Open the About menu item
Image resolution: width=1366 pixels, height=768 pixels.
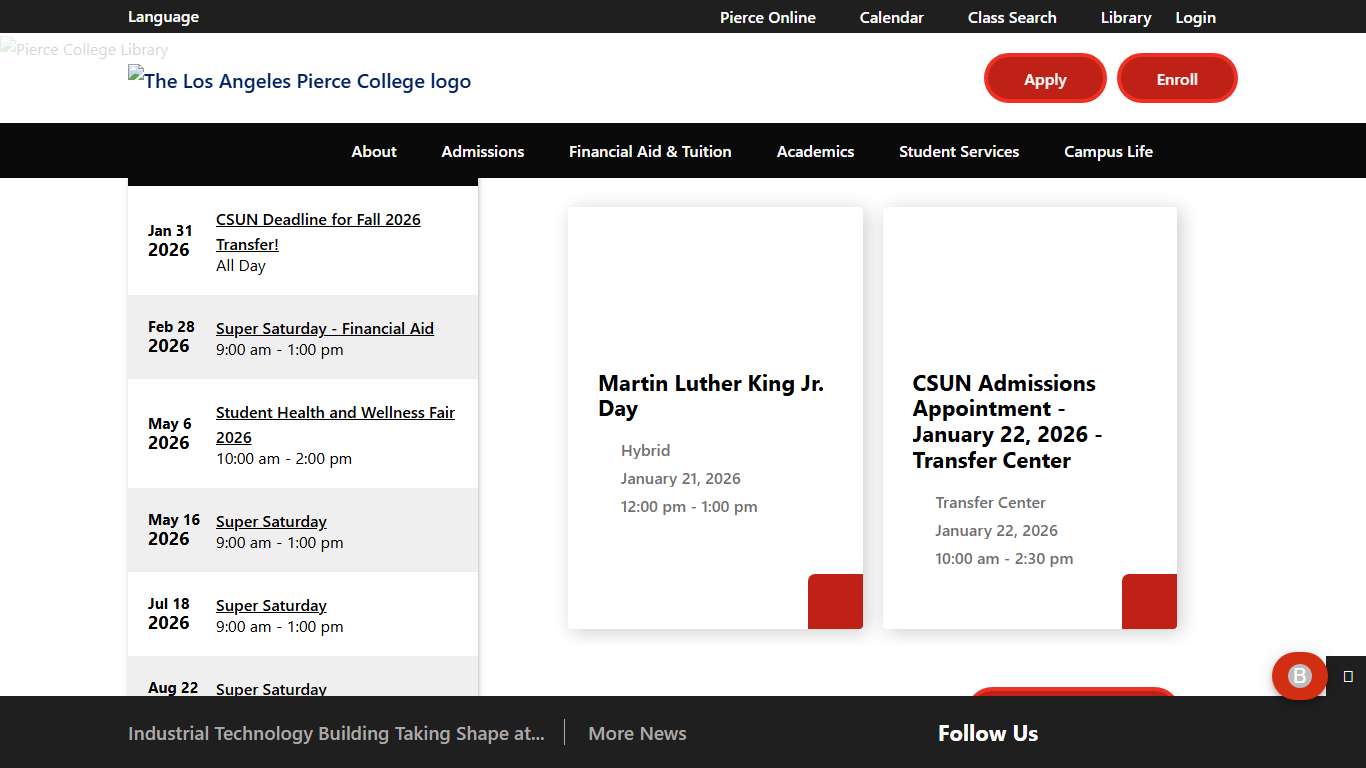(x=373, y=151)
